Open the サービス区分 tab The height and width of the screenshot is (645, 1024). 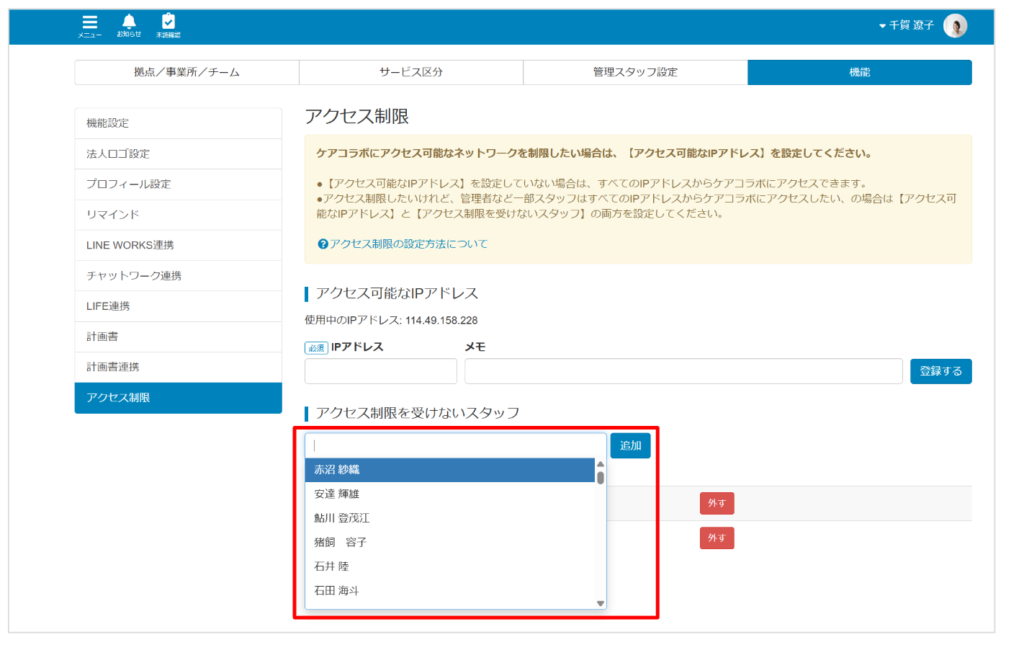click(411, 72)
